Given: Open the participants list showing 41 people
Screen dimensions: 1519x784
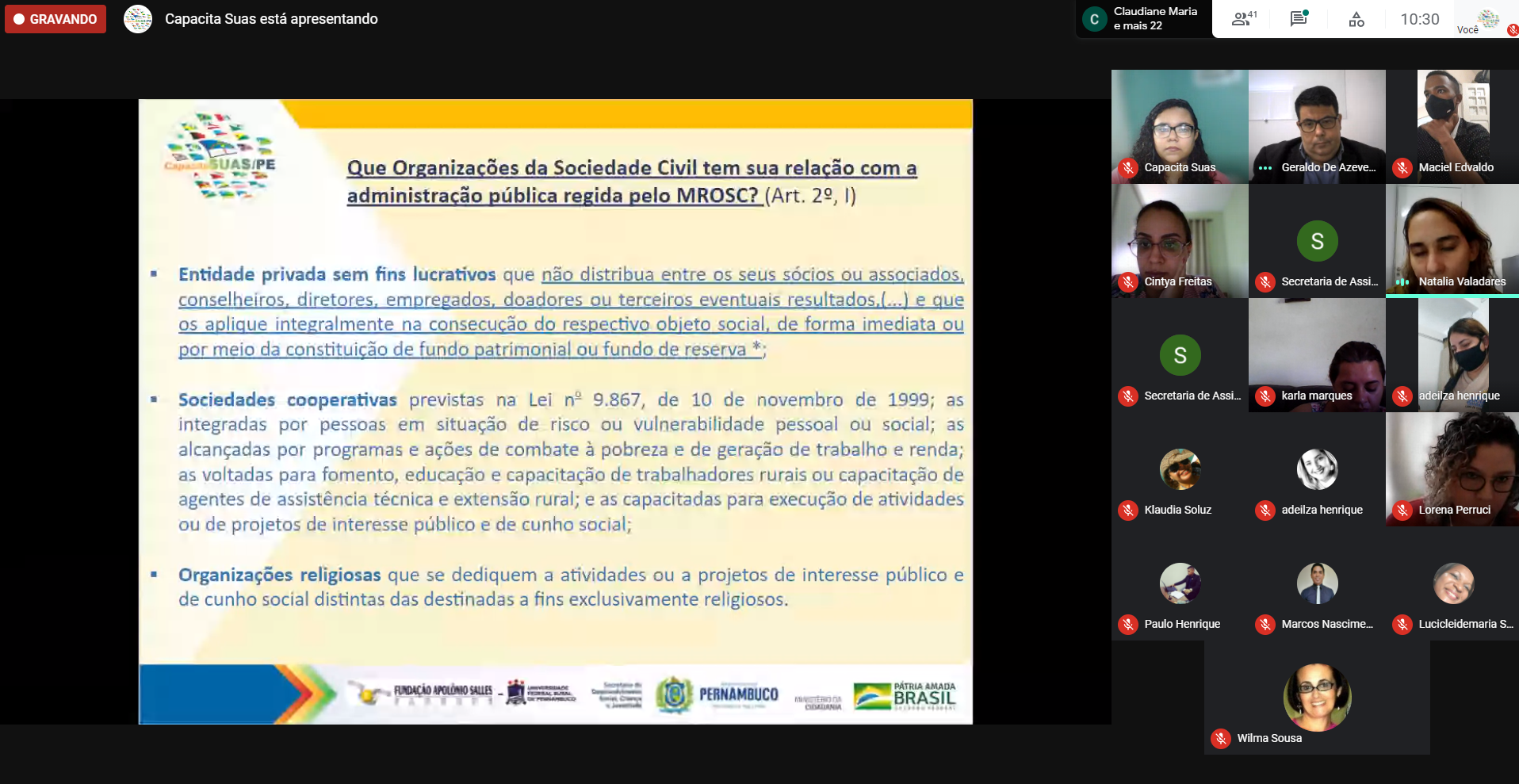Looking at the screenshot, I should [1243, 19].
